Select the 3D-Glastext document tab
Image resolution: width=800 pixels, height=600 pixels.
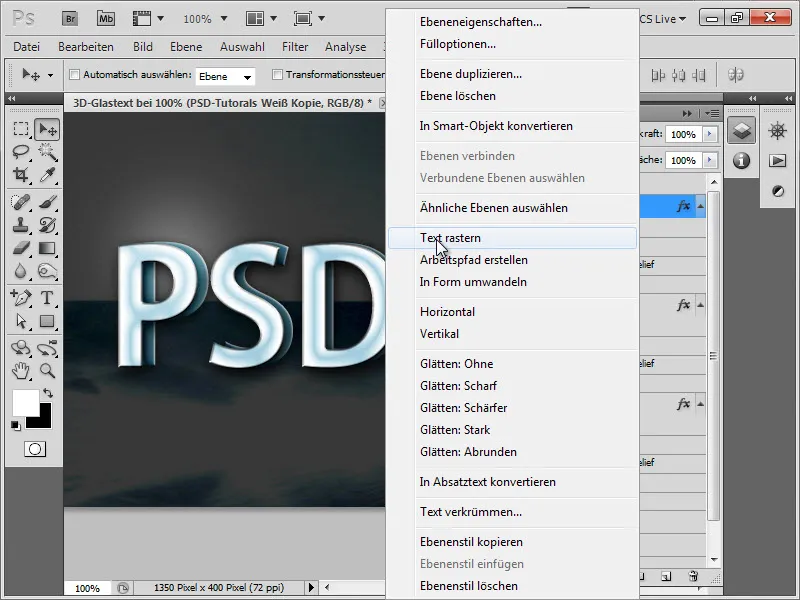[222, 103]
